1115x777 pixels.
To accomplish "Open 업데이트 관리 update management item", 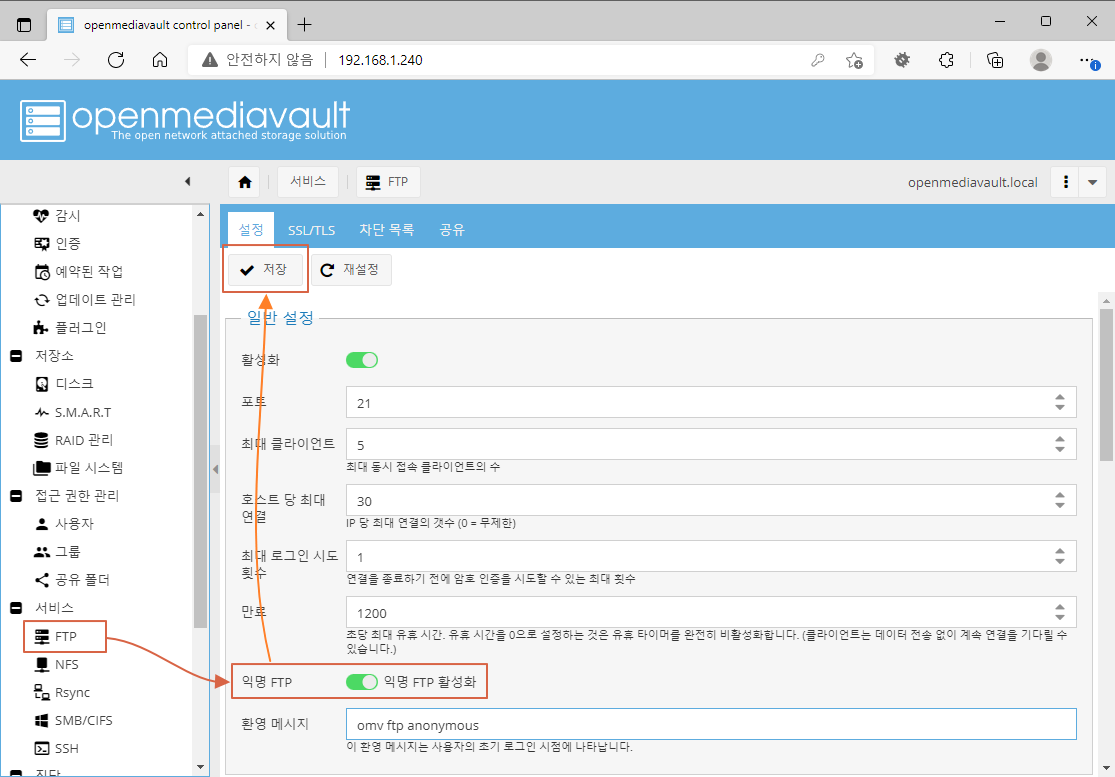I will [x=84, y=299].
